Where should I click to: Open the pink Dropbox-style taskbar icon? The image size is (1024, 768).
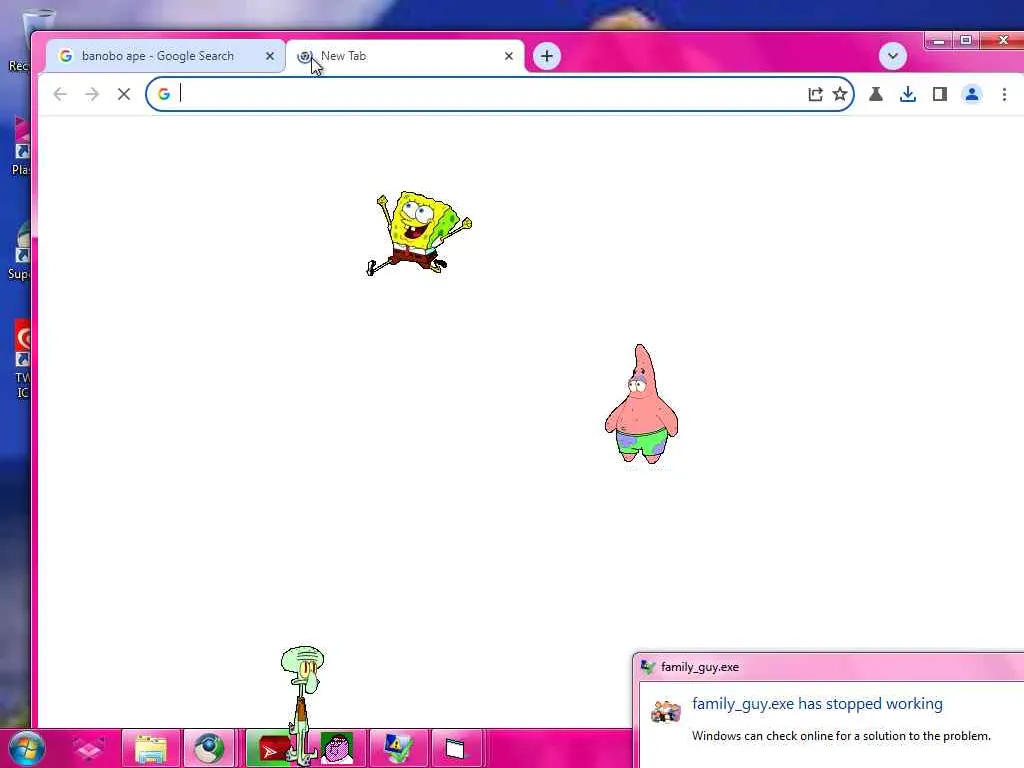88,748
